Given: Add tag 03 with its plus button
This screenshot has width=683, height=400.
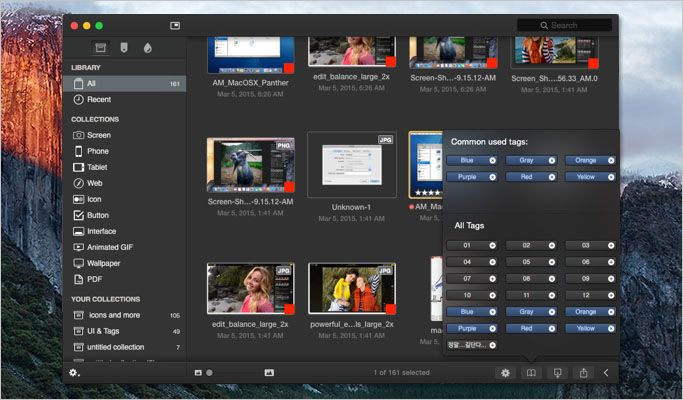Looking at the screenshot, I should 611,245.
